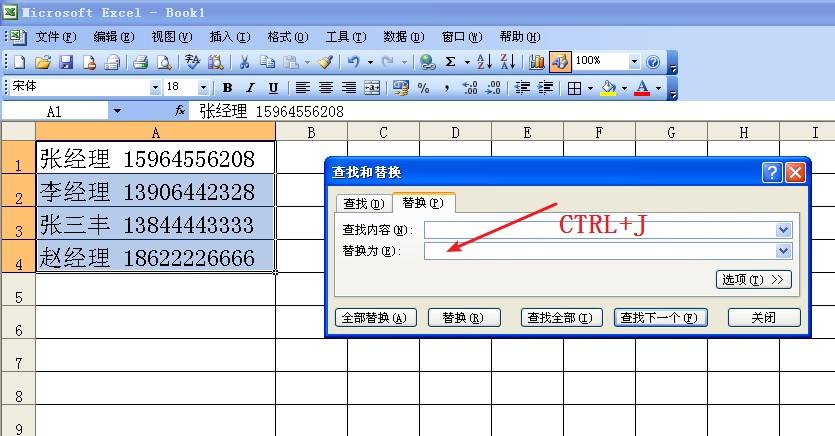Sort ascending A to Z
Viewport: 835px width, 436px height.
pyautogui.click(x=484, y=62)
